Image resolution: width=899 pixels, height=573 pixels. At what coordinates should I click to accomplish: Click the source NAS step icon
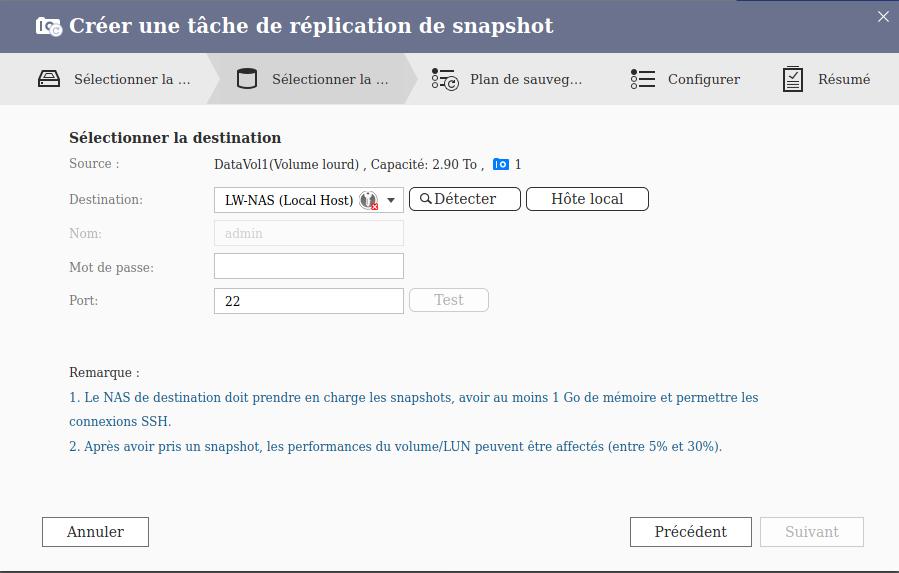point(49,79)
